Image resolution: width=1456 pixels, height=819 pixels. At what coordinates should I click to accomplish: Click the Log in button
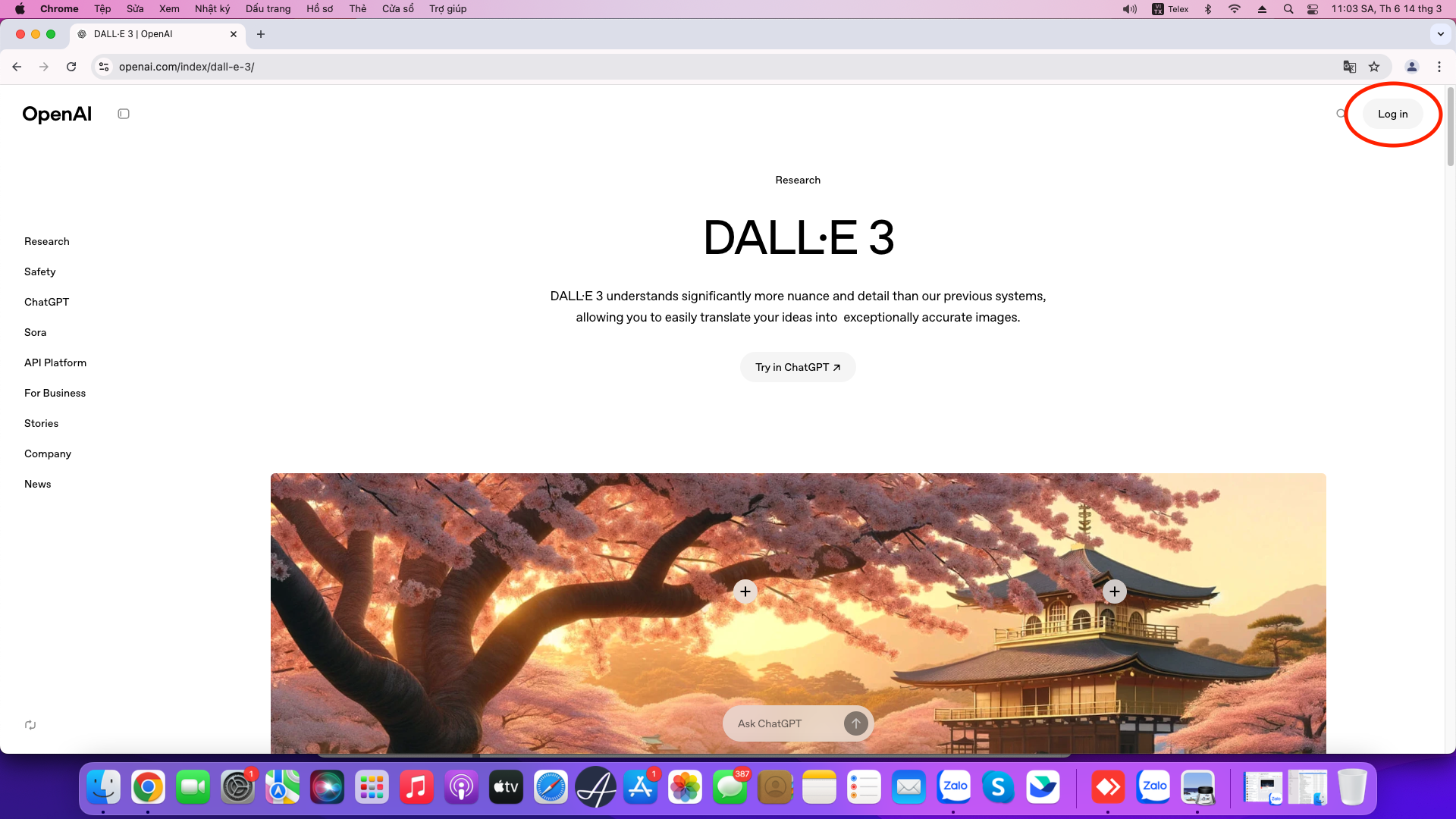tap(1392, 114)
